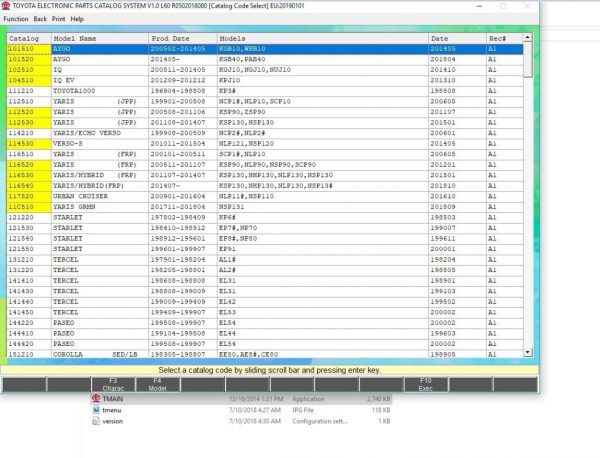
Task: Click the F10 Exec button
Action: click(426, 384)
